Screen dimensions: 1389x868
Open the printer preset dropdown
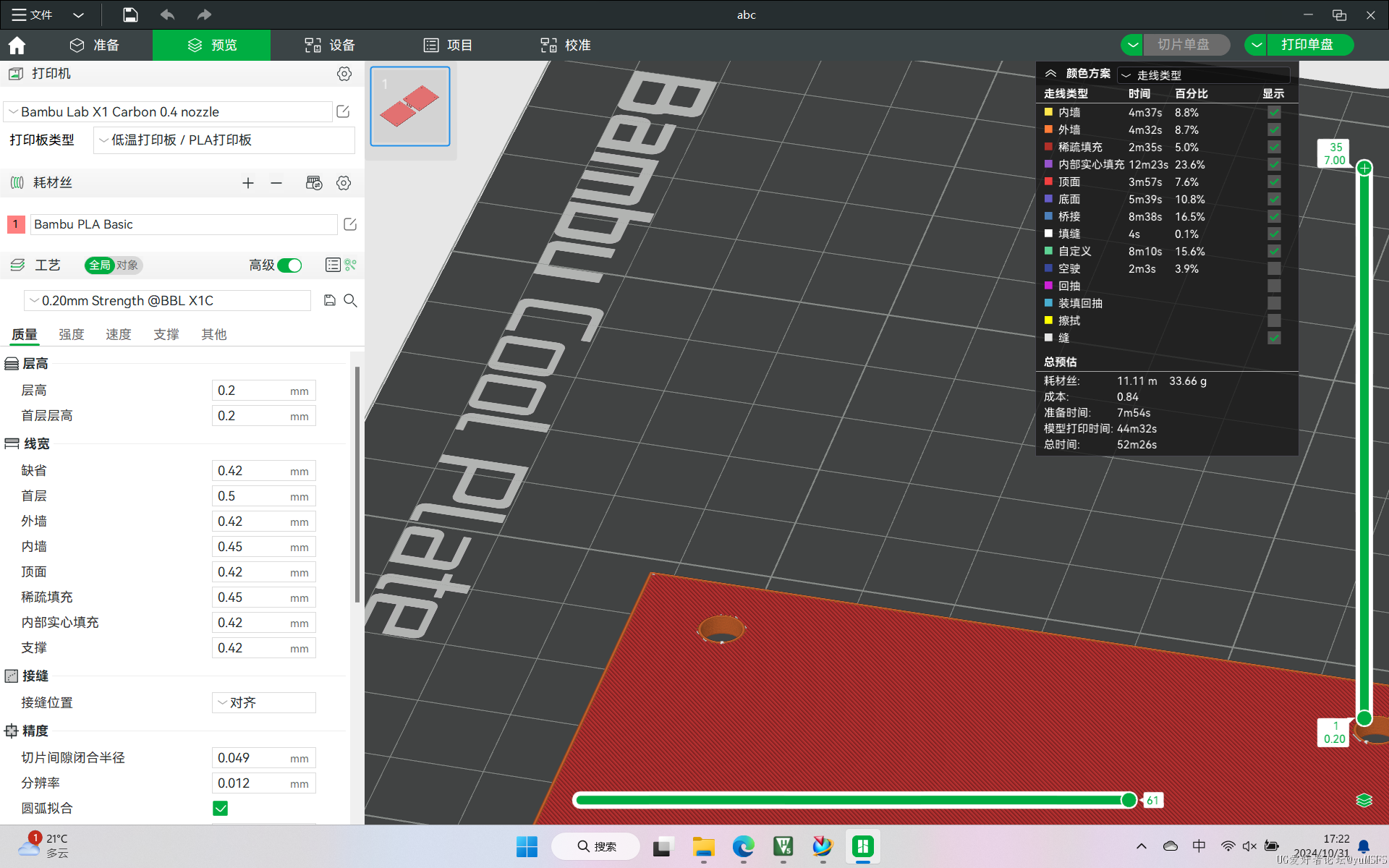click(x=168, y=111)
